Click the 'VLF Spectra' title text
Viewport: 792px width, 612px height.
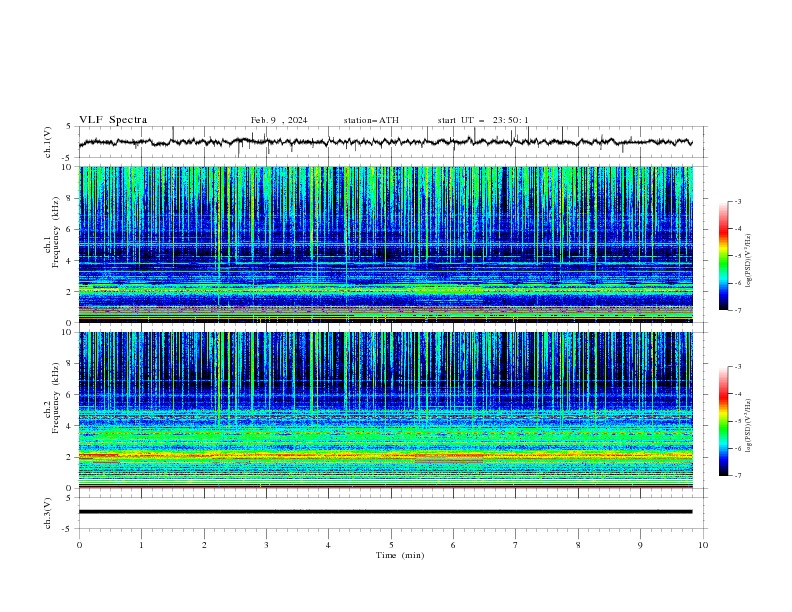point(113,120)
